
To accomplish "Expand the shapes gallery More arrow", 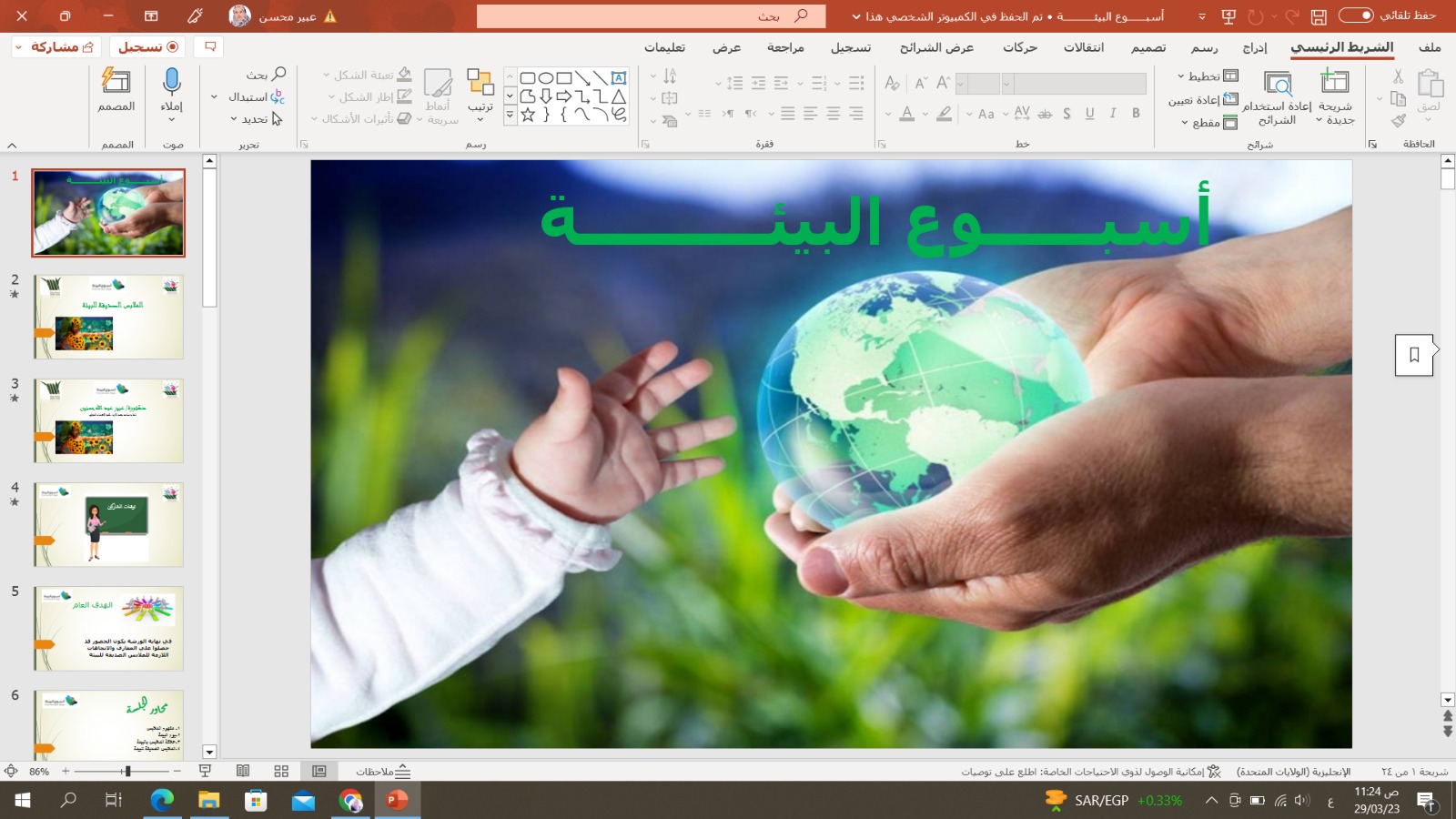I will (510, 116).
